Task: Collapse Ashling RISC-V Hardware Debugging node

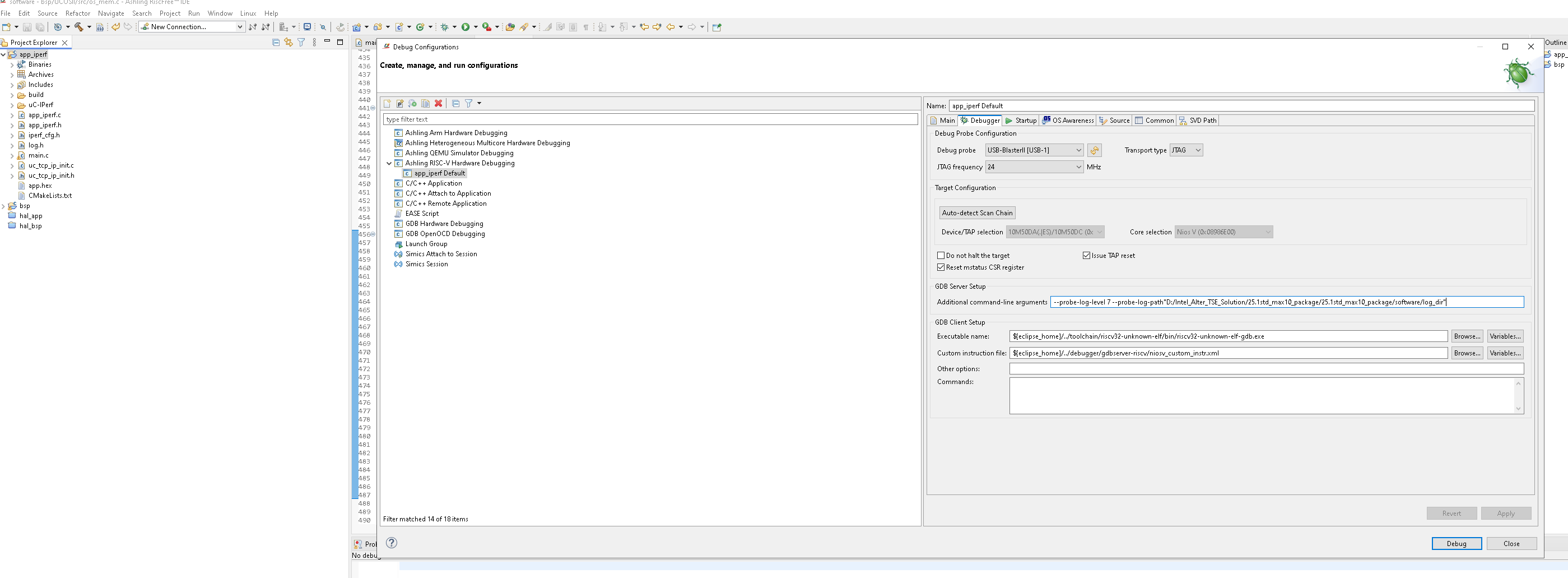Action: click(389, 163)
